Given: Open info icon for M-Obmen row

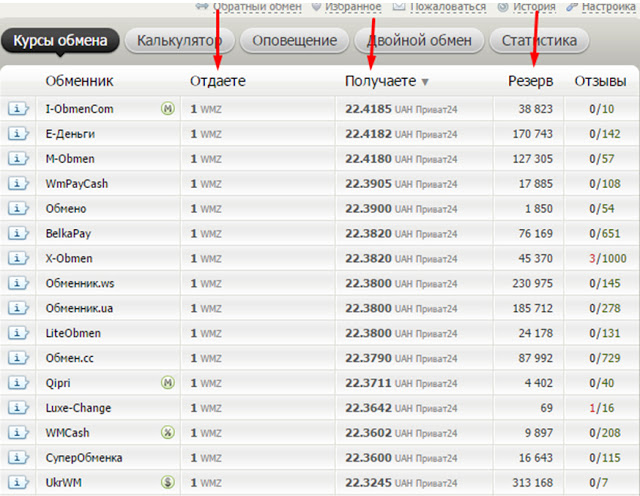Looking at the screenshot, I should click(18, 159).
